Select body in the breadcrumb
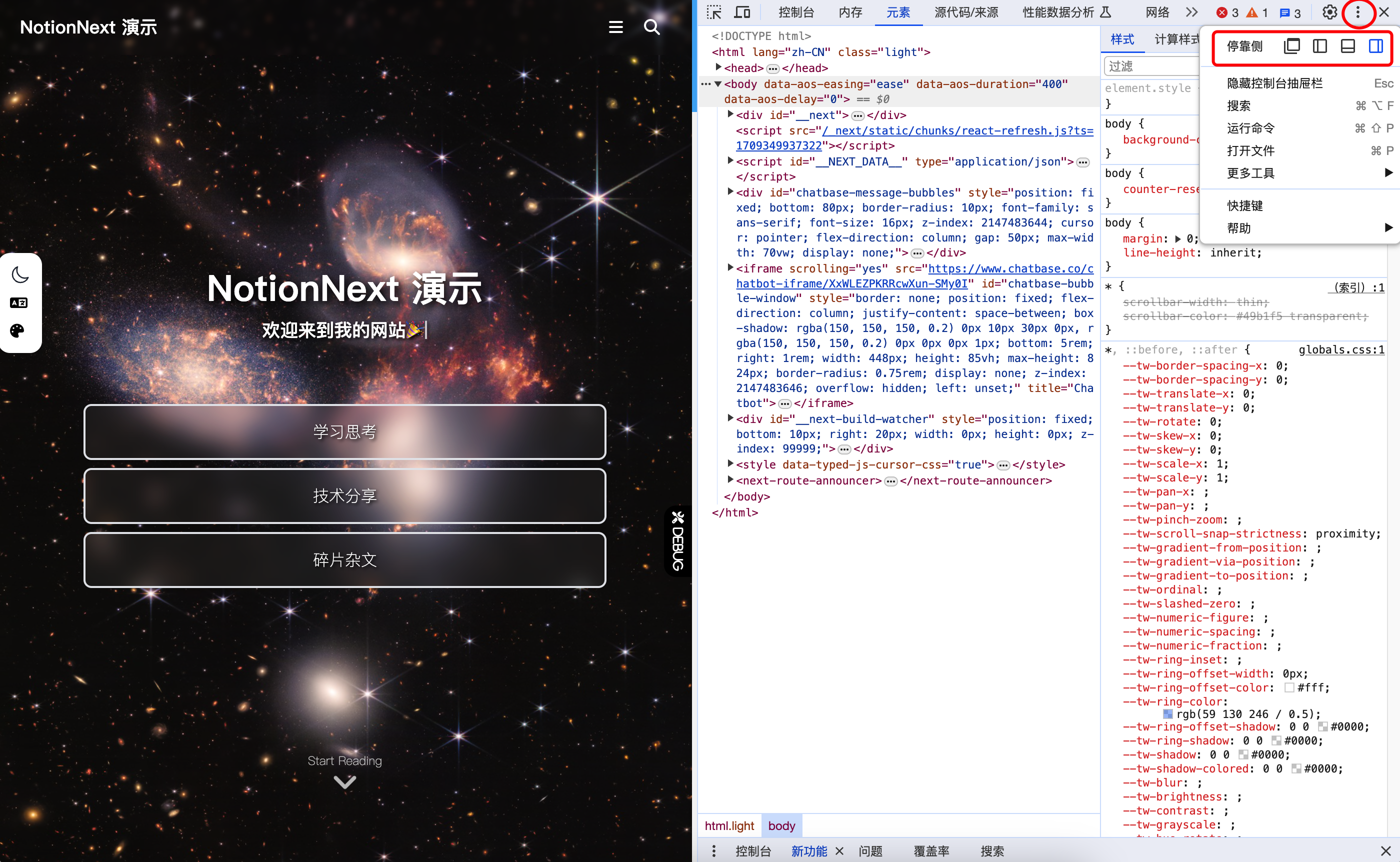Screen dimensions: 1400x862 click(x=781, y=825)
